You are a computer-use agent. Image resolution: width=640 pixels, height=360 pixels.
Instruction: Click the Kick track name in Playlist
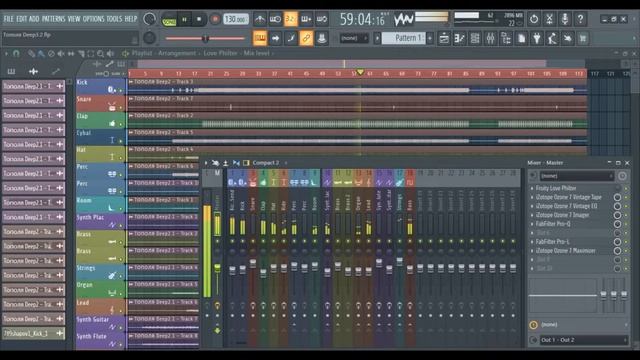tap(82, 82)
